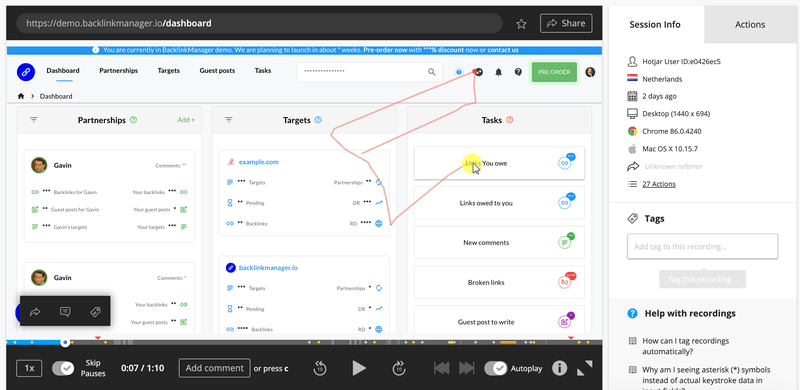
Task: Click the Broken links red icon
Action: pyautogui.click(x=565, y=282)
